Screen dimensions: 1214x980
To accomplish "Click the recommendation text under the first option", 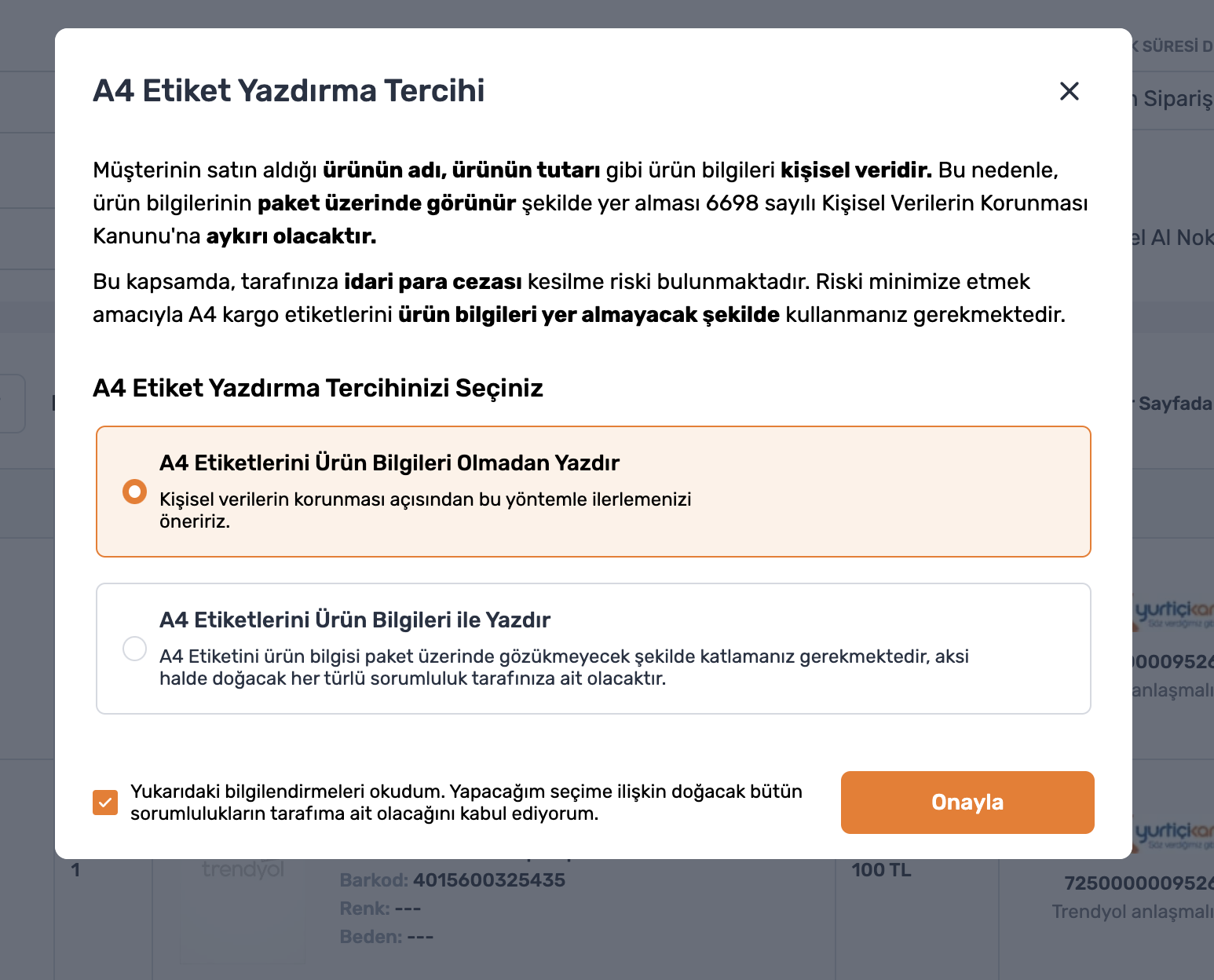I will 426,510.
